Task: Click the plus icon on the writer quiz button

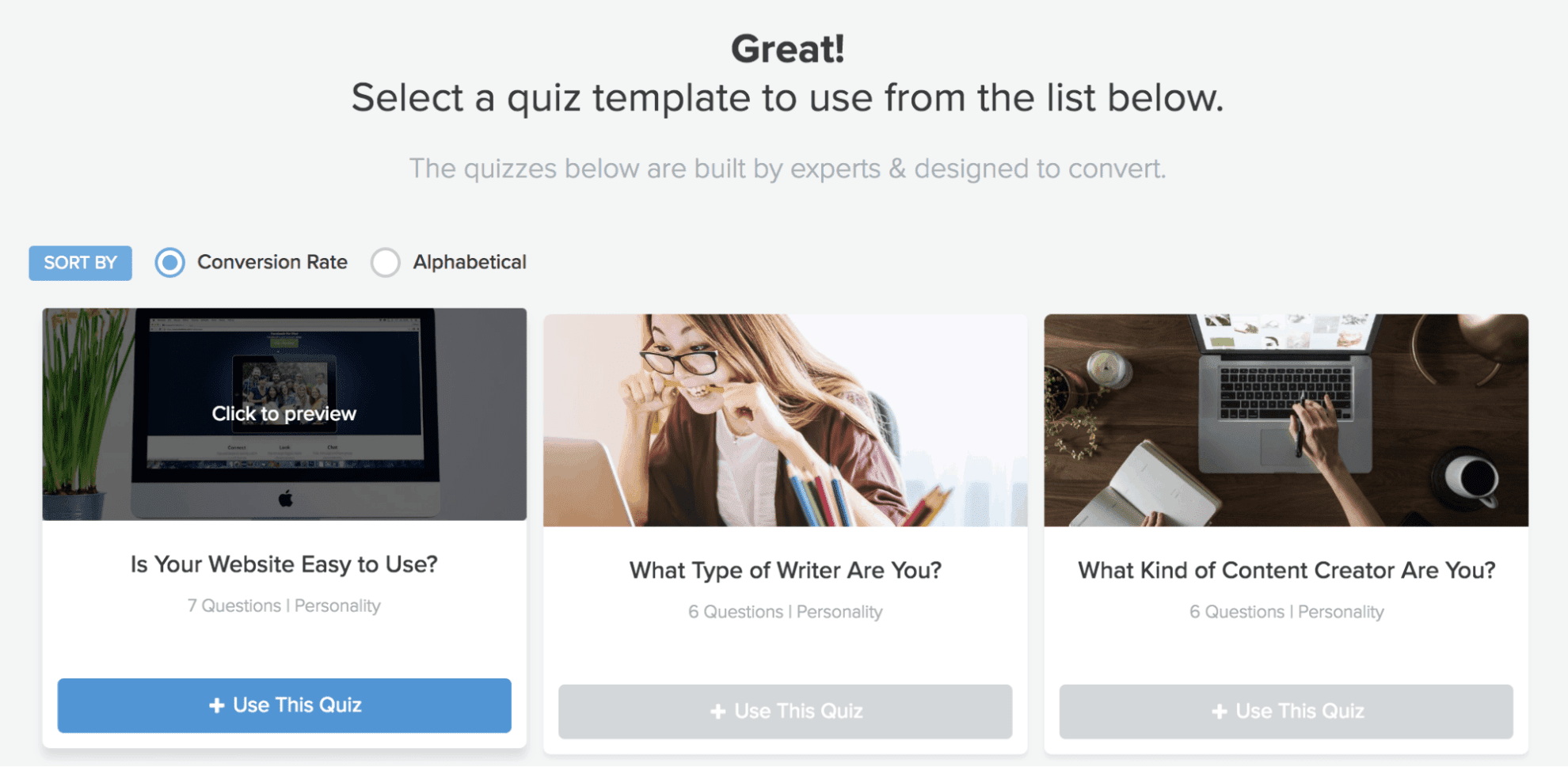Action: (717, 710)
